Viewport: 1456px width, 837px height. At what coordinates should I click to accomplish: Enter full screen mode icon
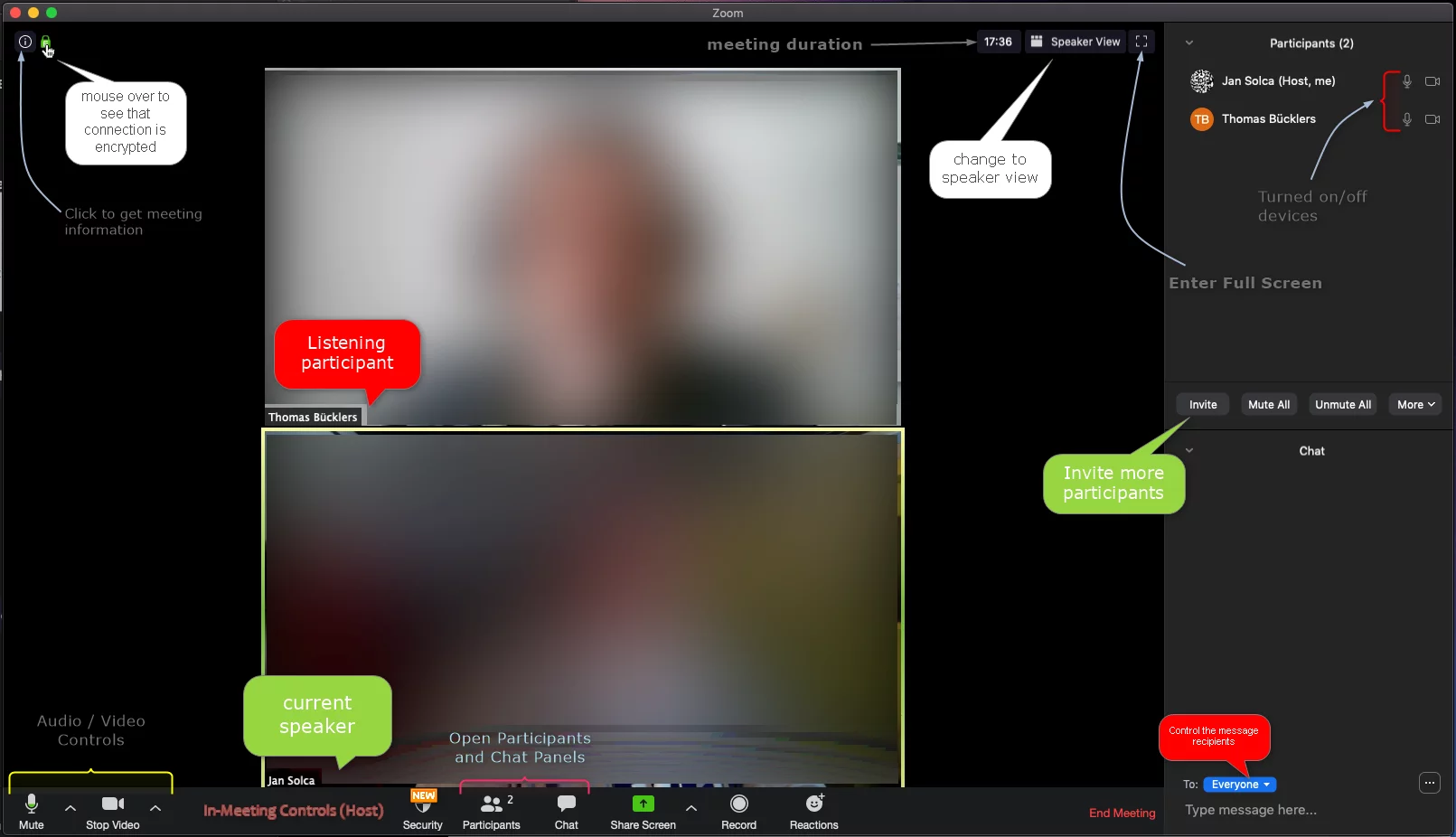click(x=1141, y=42)
